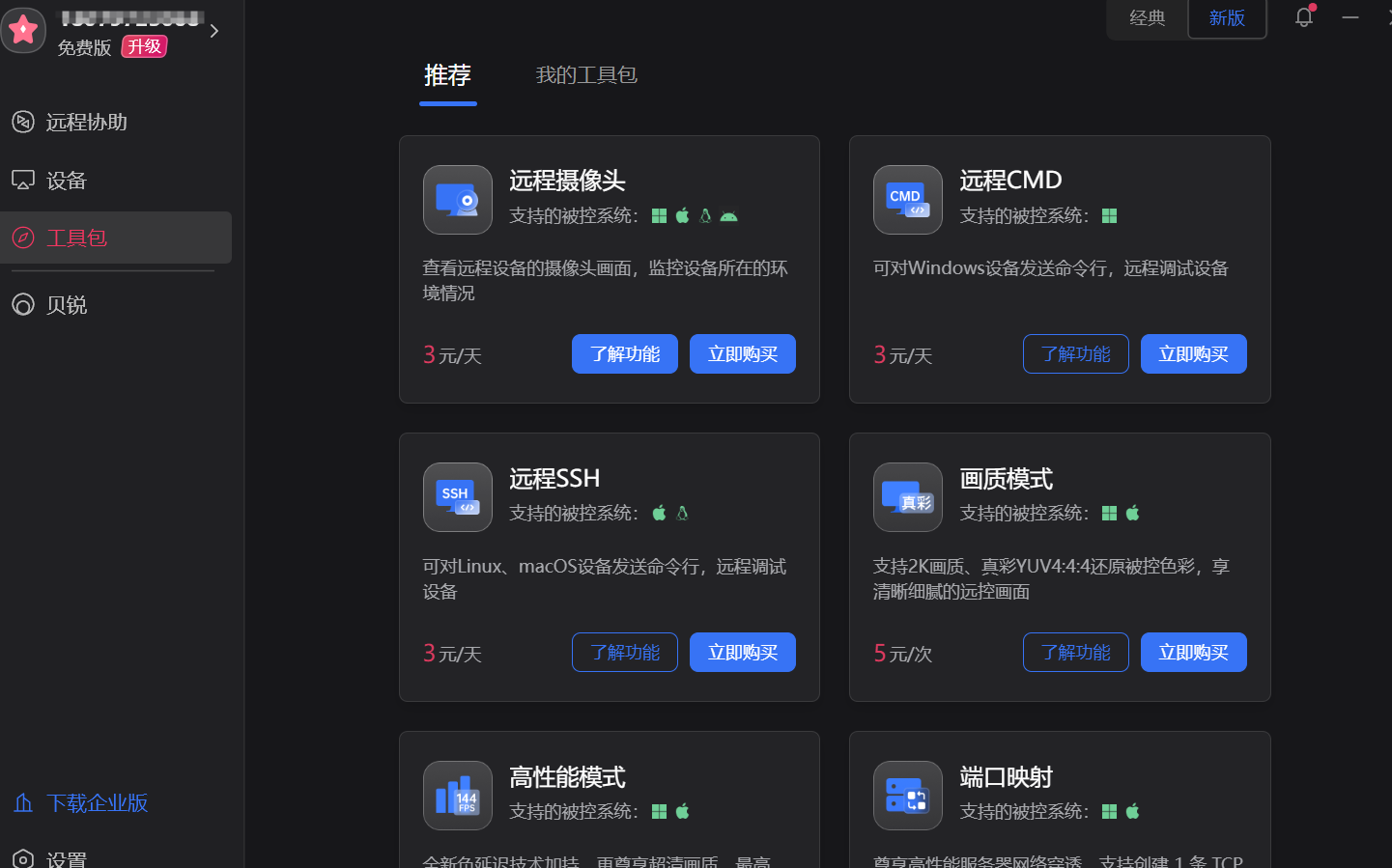Click the pink star avatar icon

pos(23,30)
